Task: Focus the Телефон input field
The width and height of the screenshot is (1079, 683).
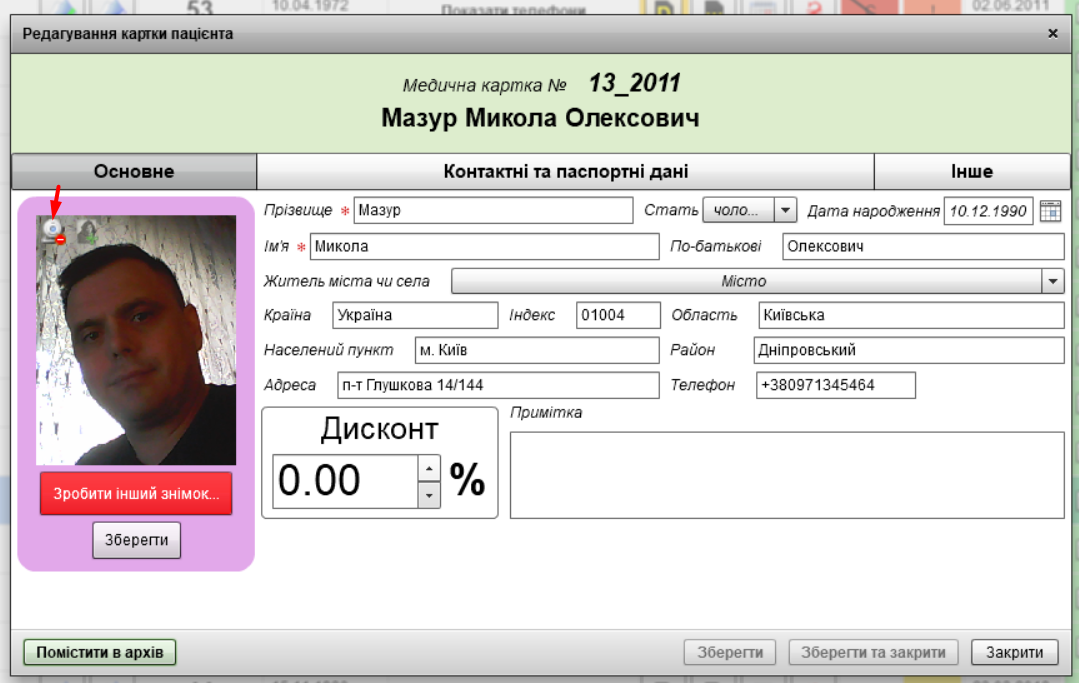Action: coord(835,385)
